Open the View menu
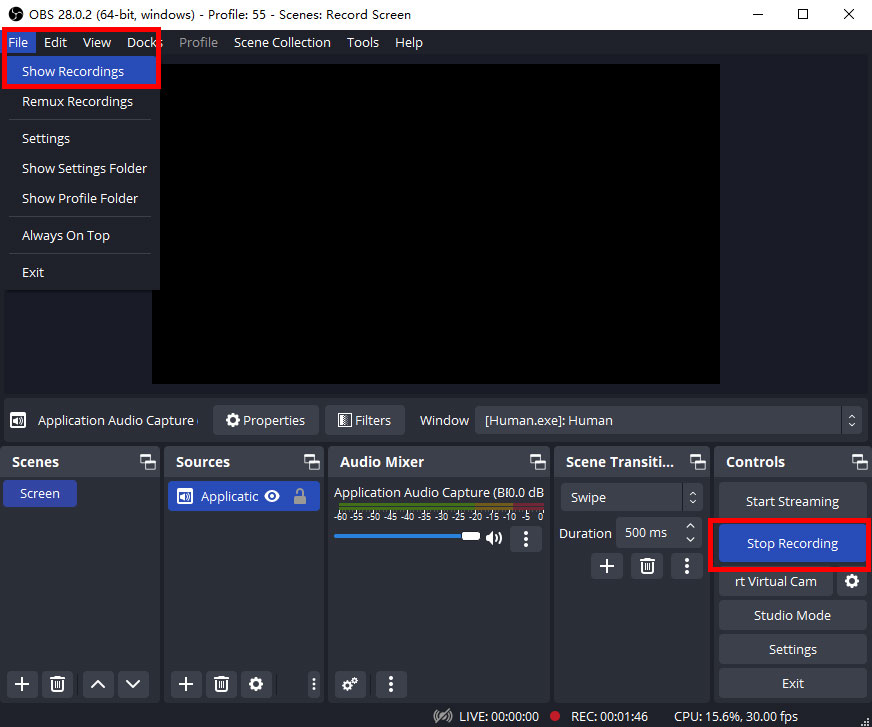This screenshot has height=727, width=872. [97, 42]
